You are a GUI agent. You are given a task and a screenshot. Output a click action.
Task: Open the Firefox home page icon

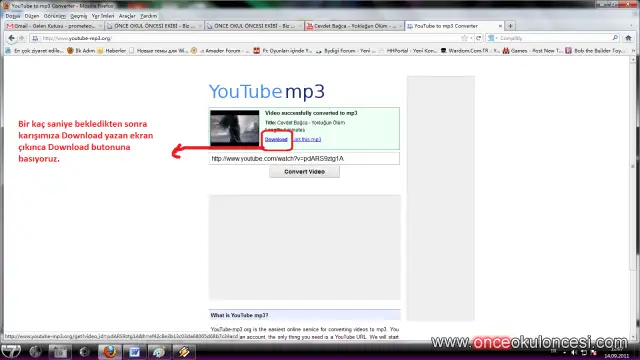[x=628, y=38]
